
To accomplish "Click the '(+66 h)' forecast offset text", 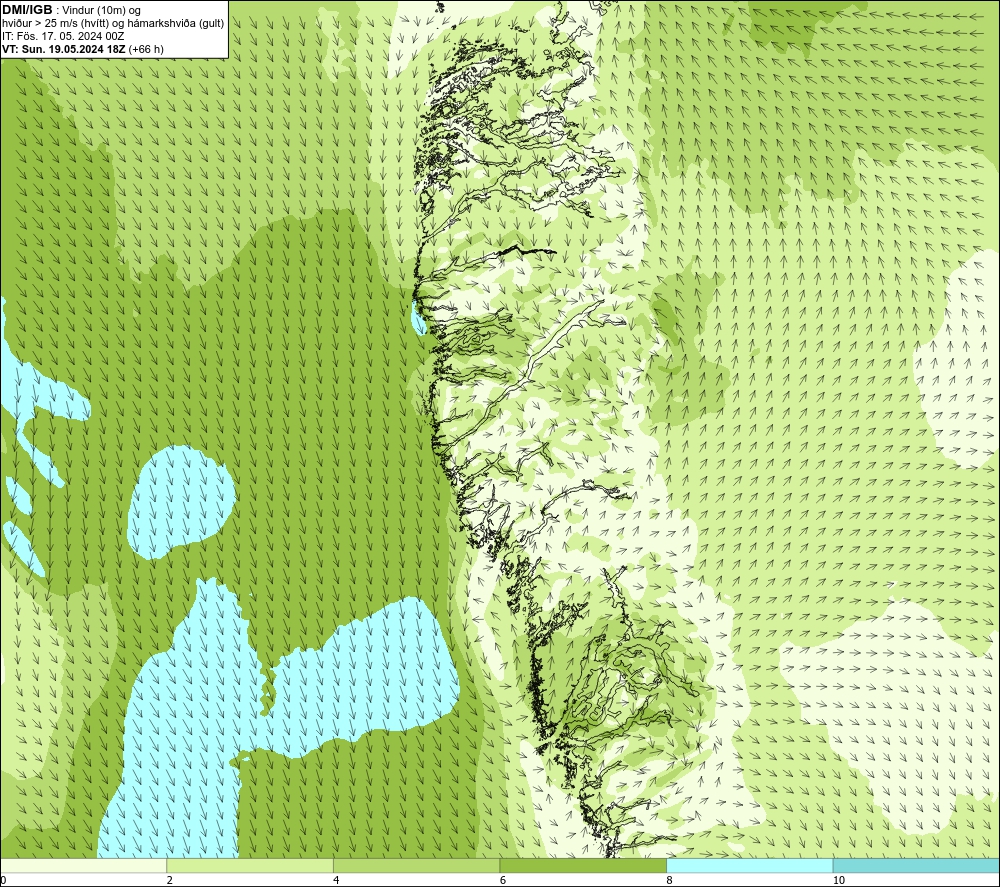I will click(x=146, y=49).
